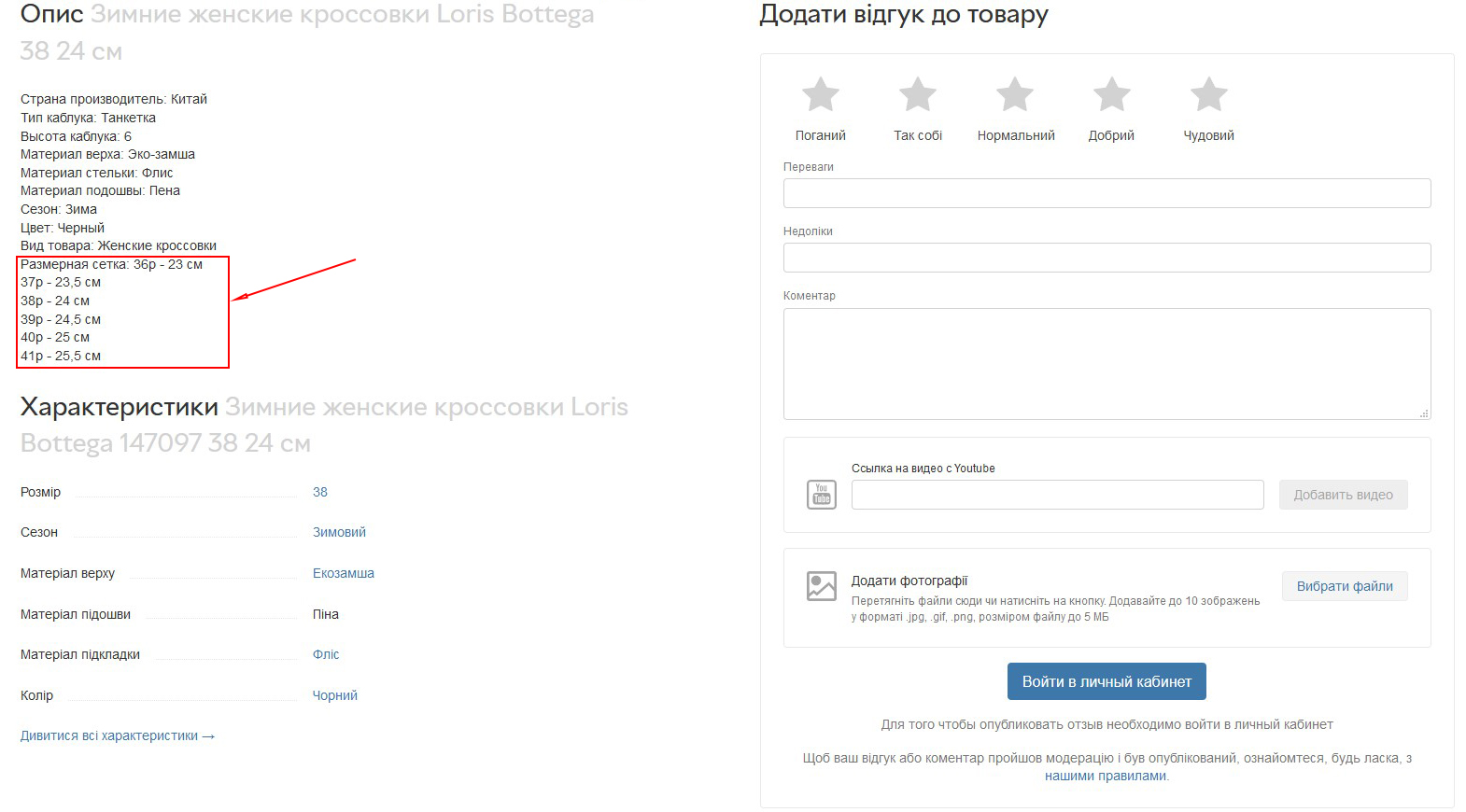This screenshot has height=812, width=1466.
Task: Focus the Переваги input field
Action: [x=1107, y=193]
